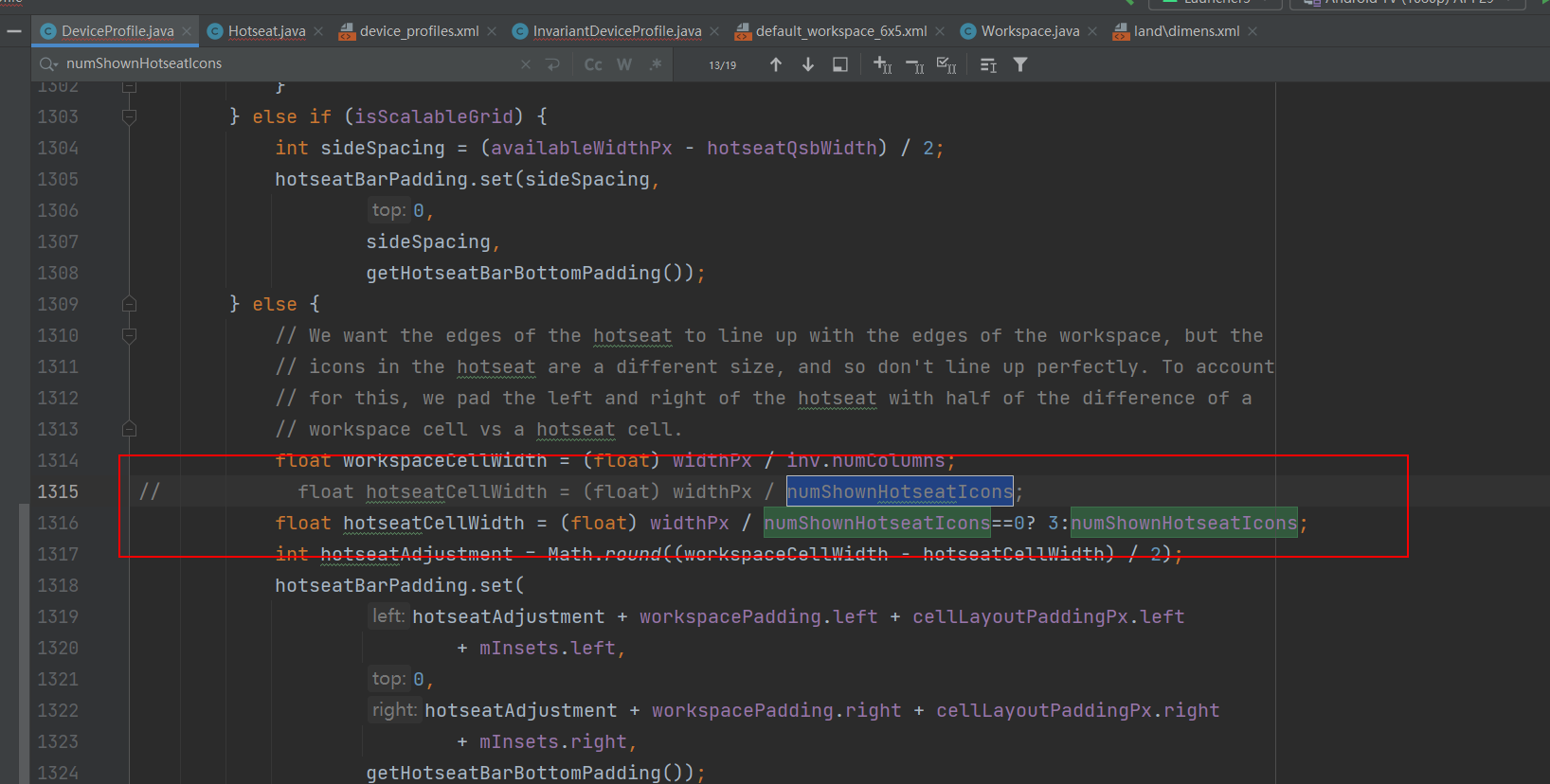Open the land\dimens.xml tab

[1186, 31]
